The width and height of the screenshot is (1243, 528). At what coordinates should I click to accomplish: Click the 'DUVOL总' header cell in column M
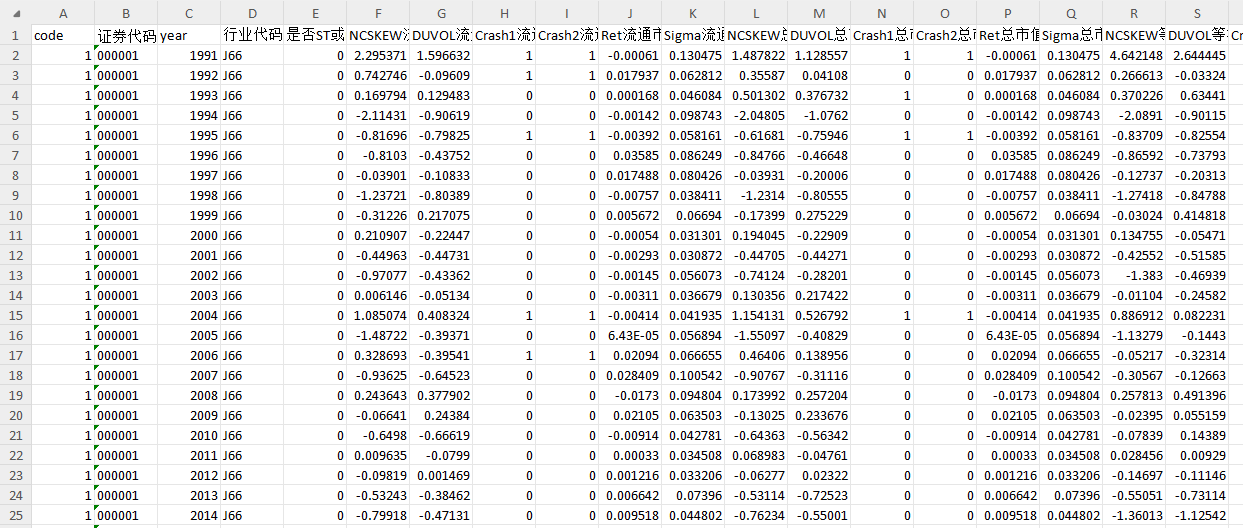[819, 35]
